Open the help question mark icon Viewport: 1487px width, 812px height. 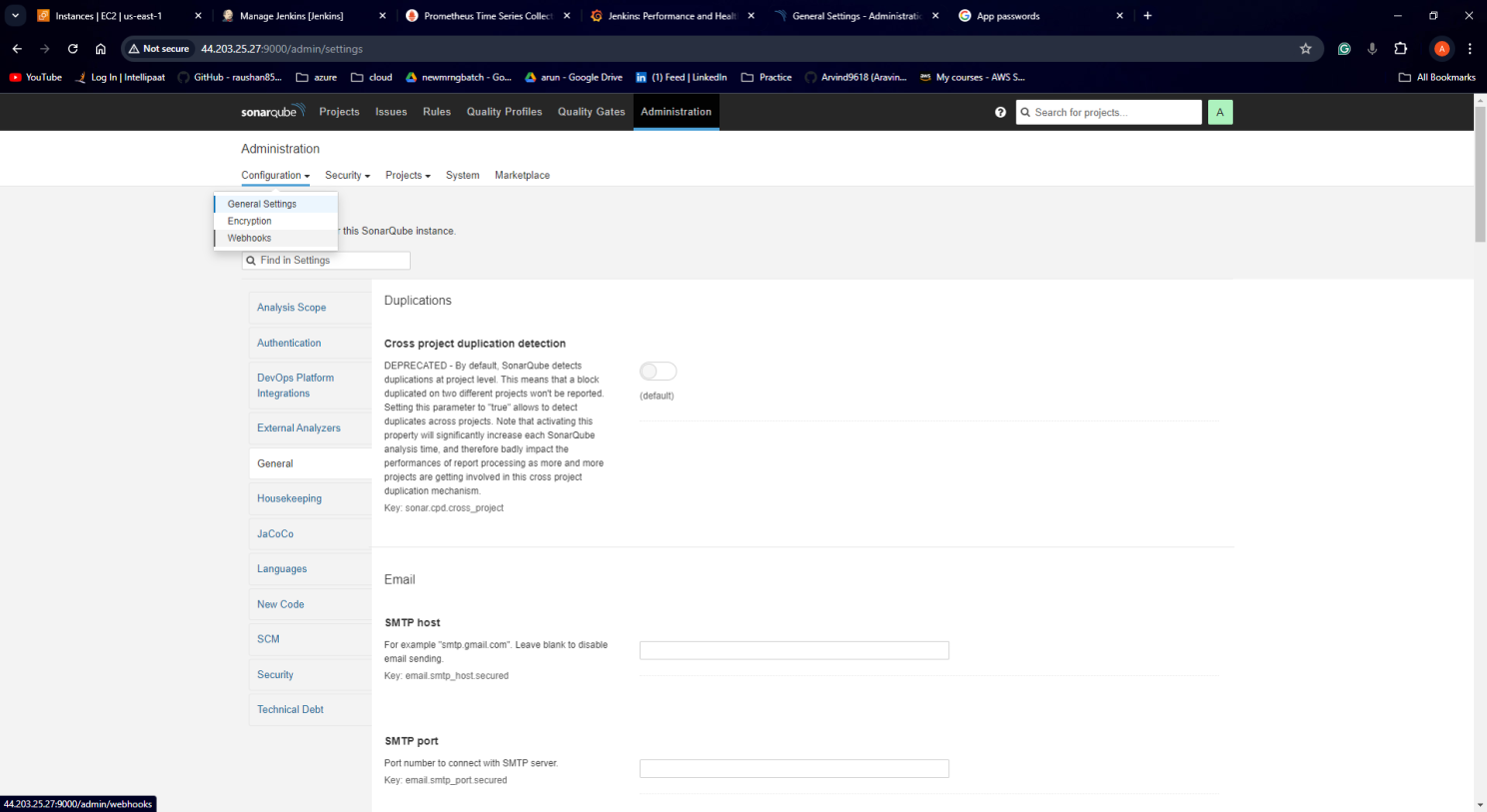pos(1000,112)
